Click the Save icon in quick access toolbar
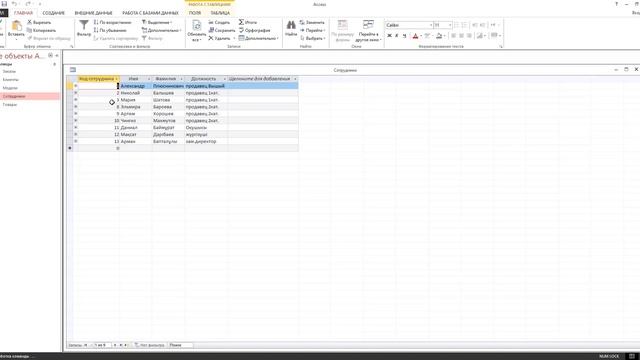The image size is (640, 360). (x=4, y=4)
